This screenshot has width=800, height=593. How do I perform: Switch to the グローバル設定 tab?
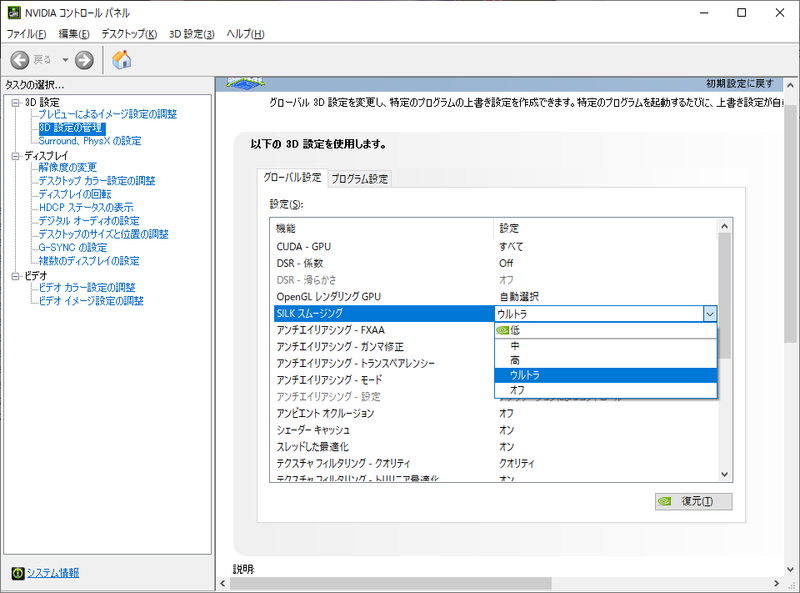[x=292, y=178]
